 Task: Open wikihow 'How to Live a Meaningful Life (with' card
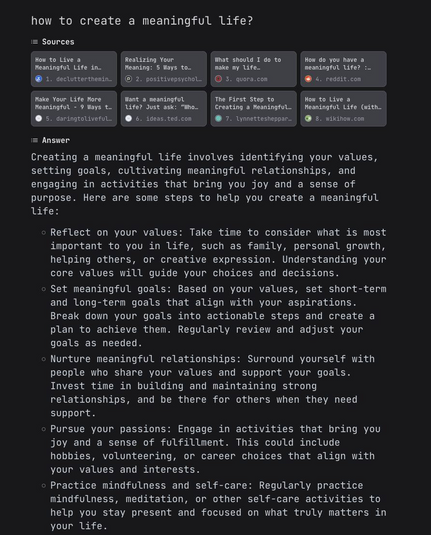coord(344,109)
